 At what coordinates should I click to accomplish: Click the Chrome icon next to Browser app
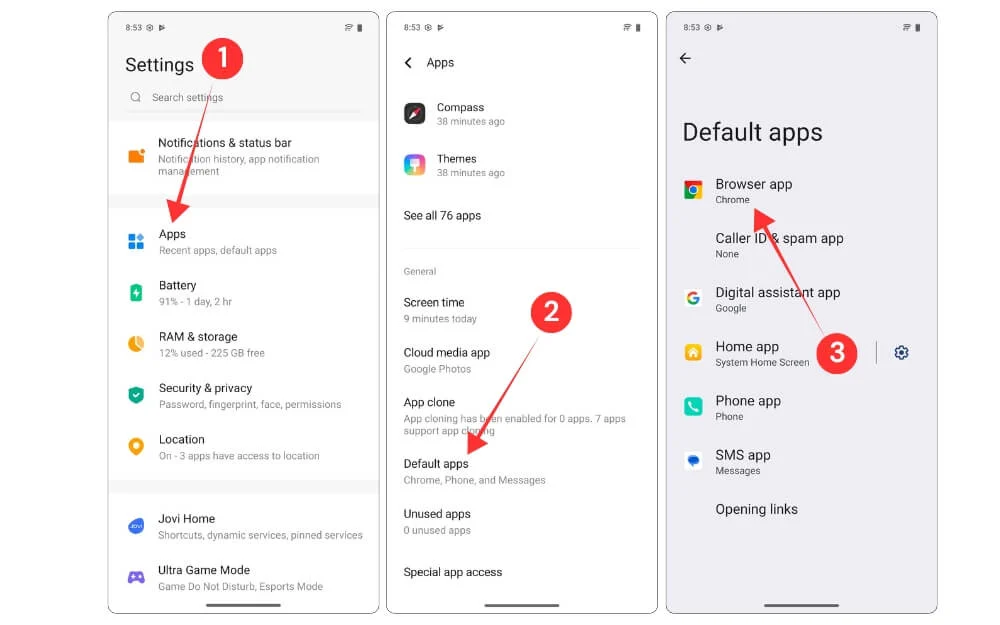coord(693,190)
